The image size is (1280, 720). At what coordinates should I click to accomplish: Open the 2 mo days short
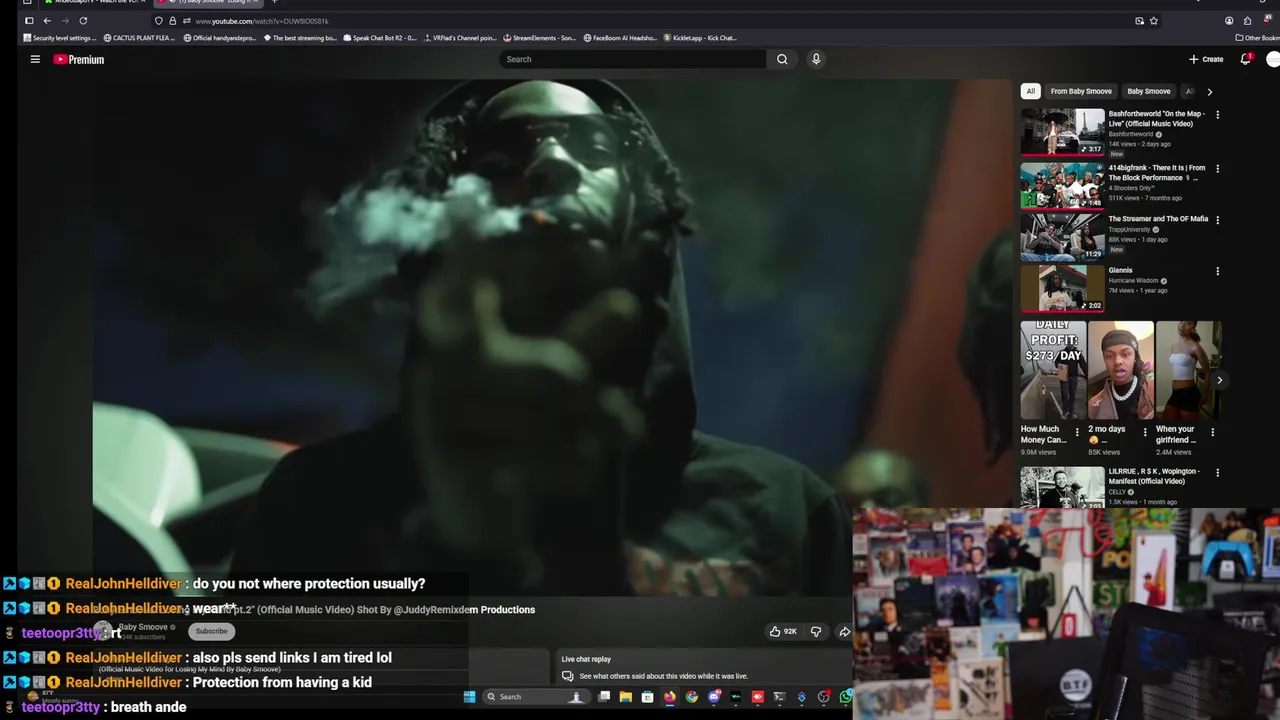click(1121, 370)
